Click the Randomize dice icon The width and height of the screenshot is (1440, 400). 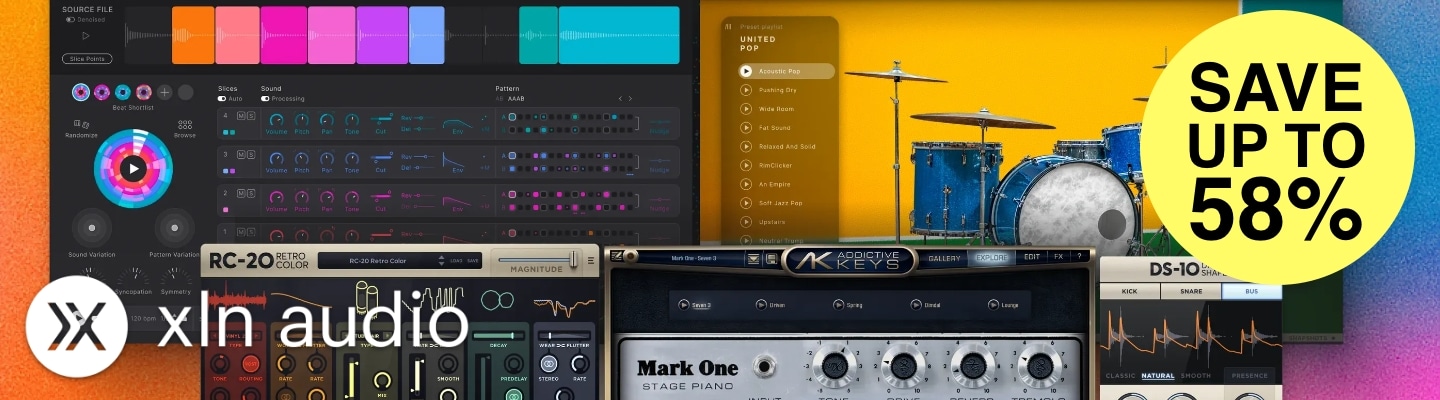click(x=81, y=123)
